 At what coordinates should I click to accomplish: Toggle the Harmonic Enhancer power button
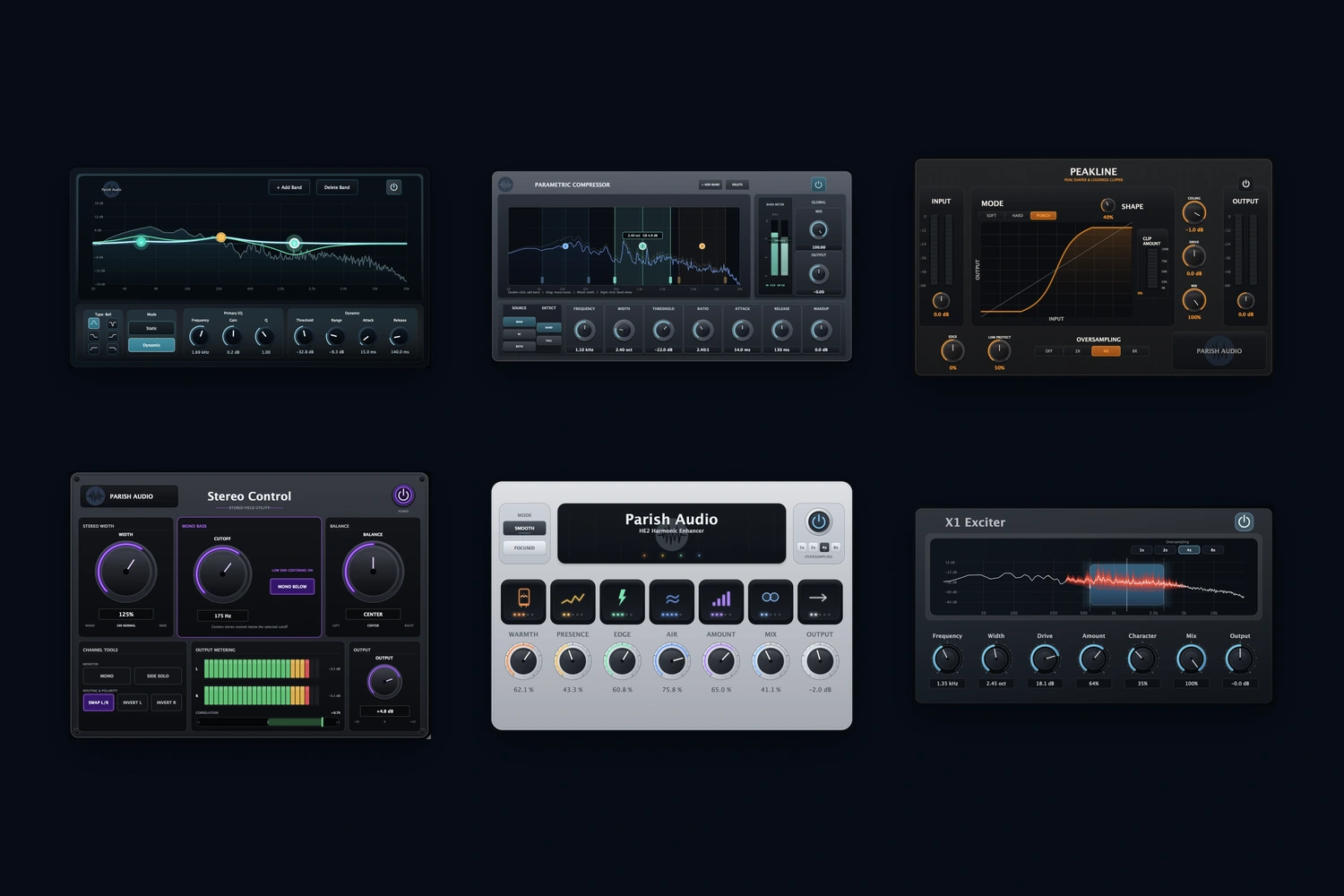coord(818,521)
